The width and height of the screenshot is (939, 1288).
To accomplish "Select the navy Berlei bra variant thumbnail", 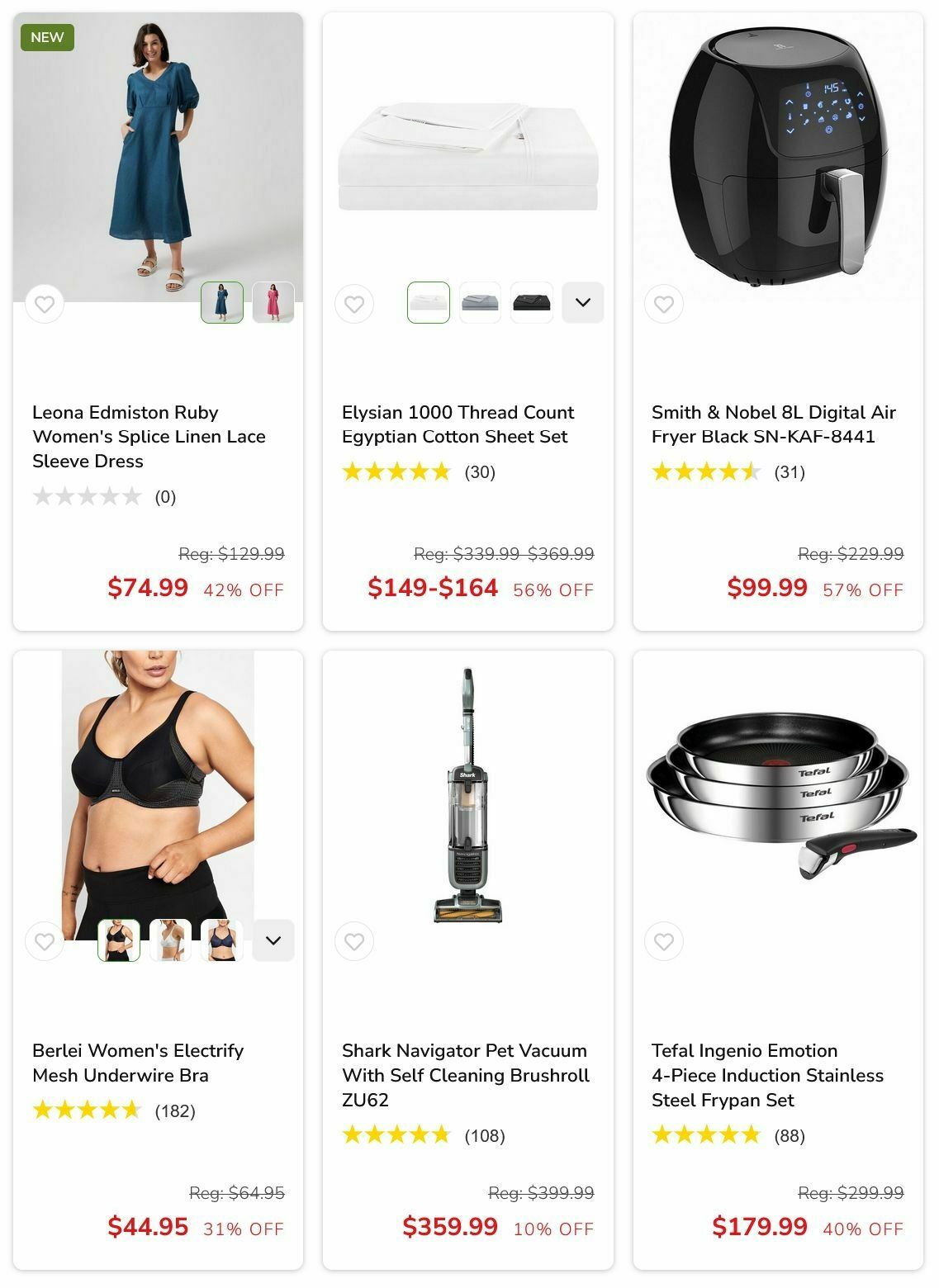I will click(x=222, y=940).
